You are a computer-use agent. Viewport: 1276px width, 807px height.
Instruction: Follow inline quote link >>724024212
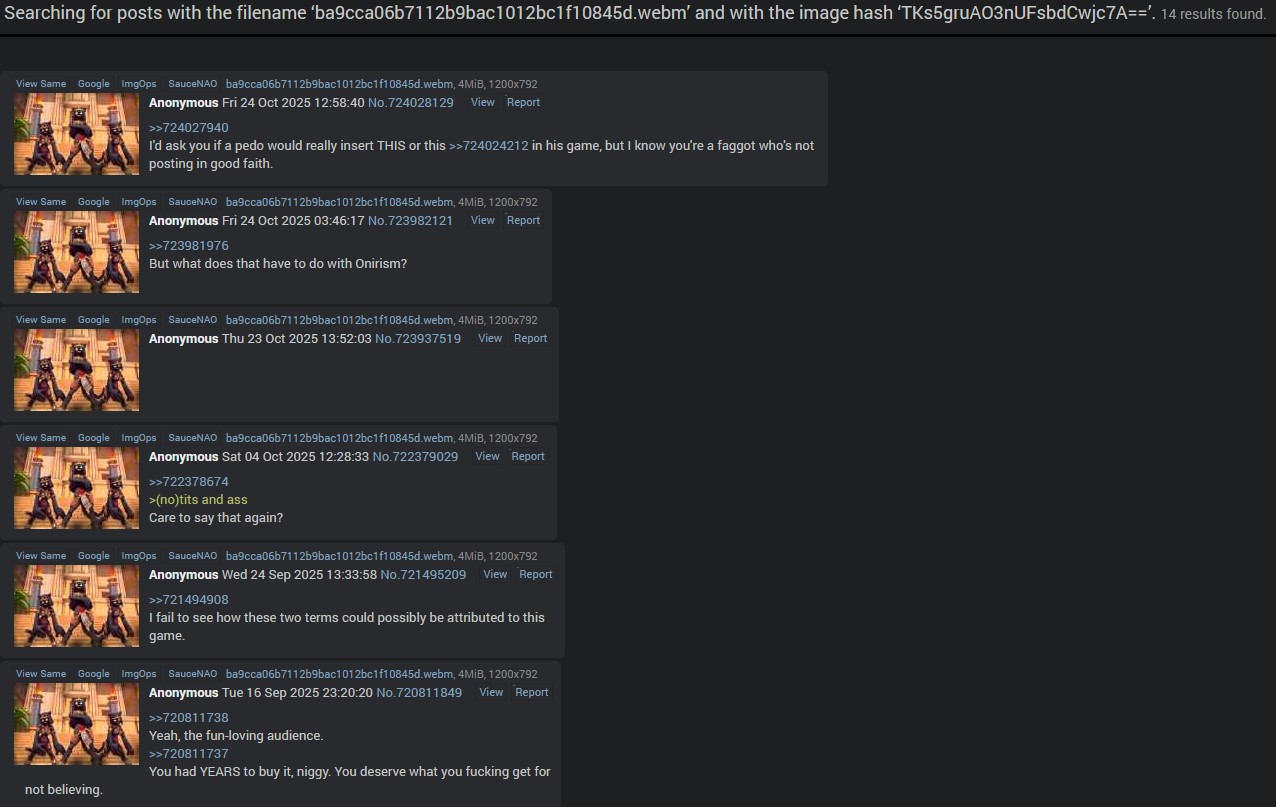coord(489,146)
